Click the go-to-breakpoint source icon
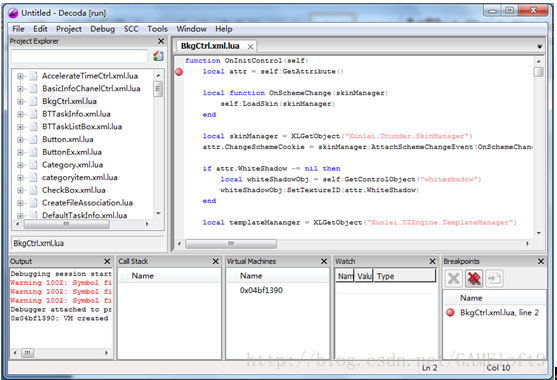The image size is (557, 380). 494,278
